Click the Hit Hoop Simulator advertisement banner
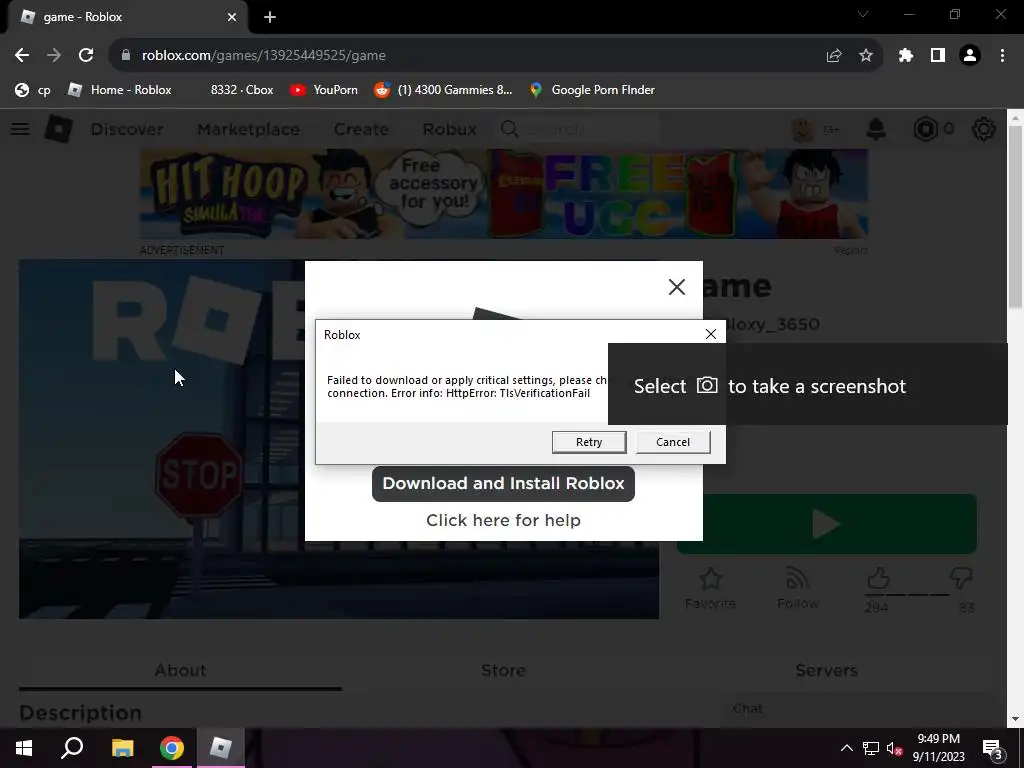 504,194
